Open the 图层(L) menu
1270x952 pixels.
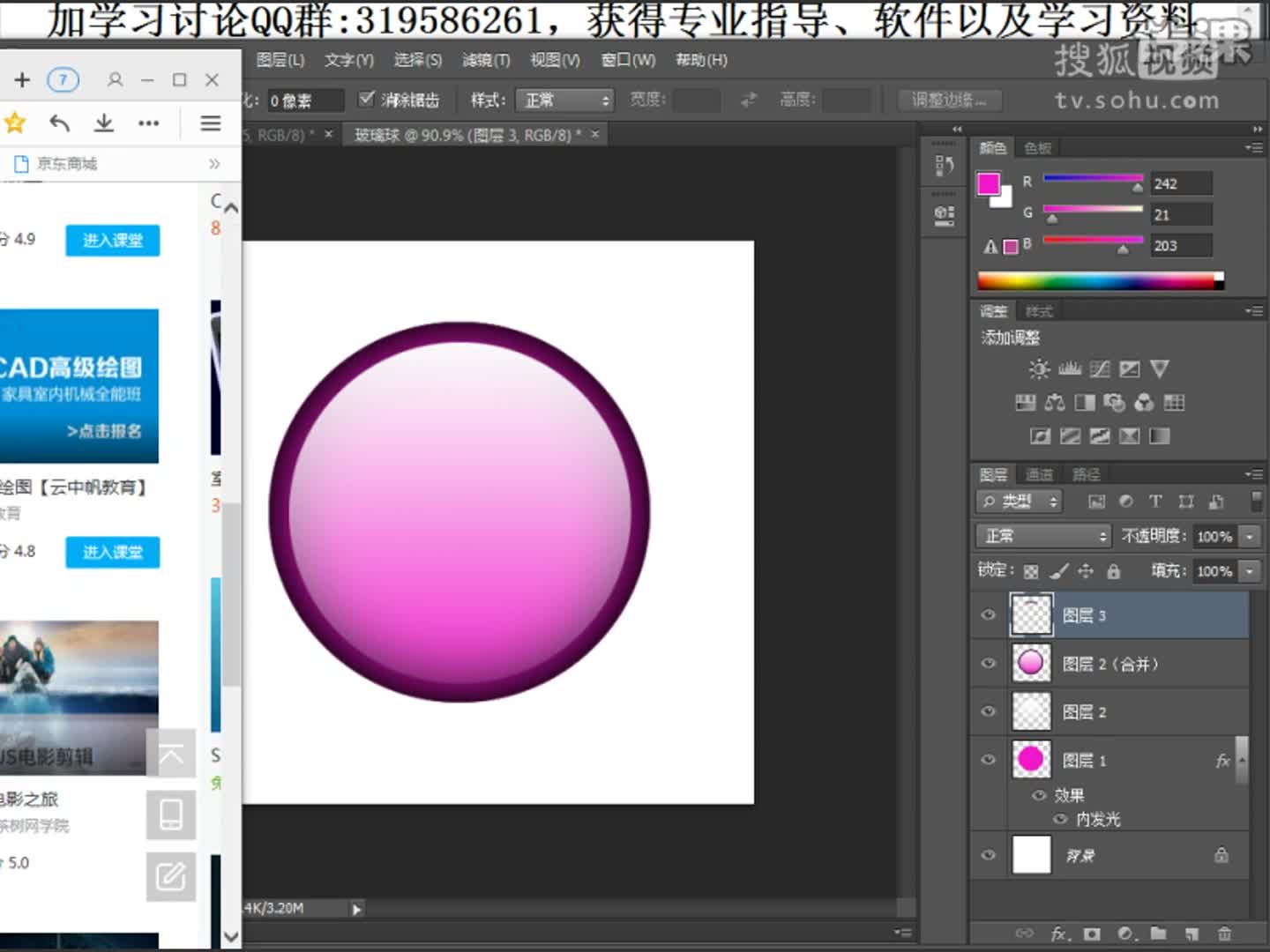click(x=280, y=60)
